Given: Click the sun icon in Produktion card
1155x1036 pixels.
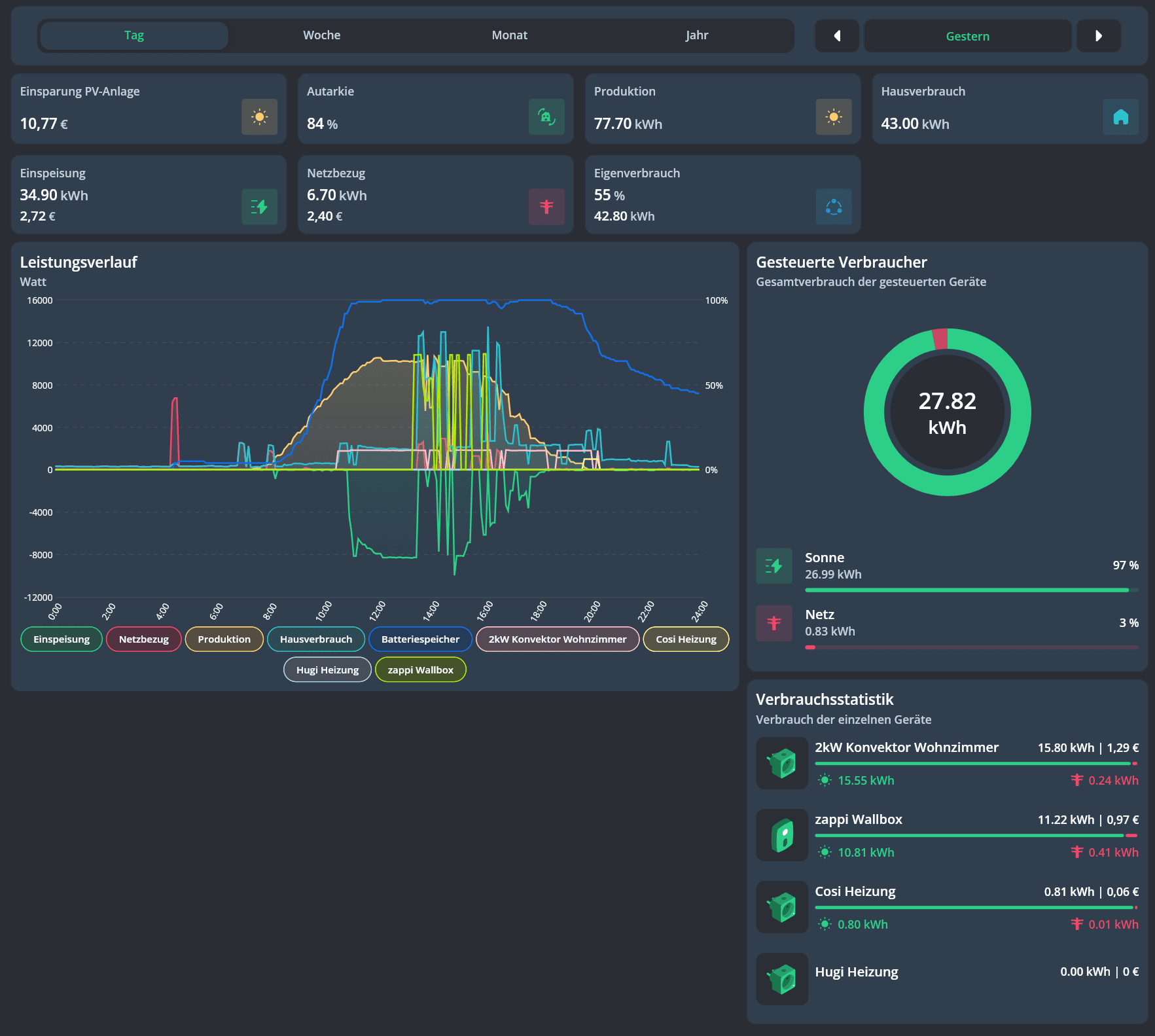Looking at the screenshot, I should tap(834, 117).
